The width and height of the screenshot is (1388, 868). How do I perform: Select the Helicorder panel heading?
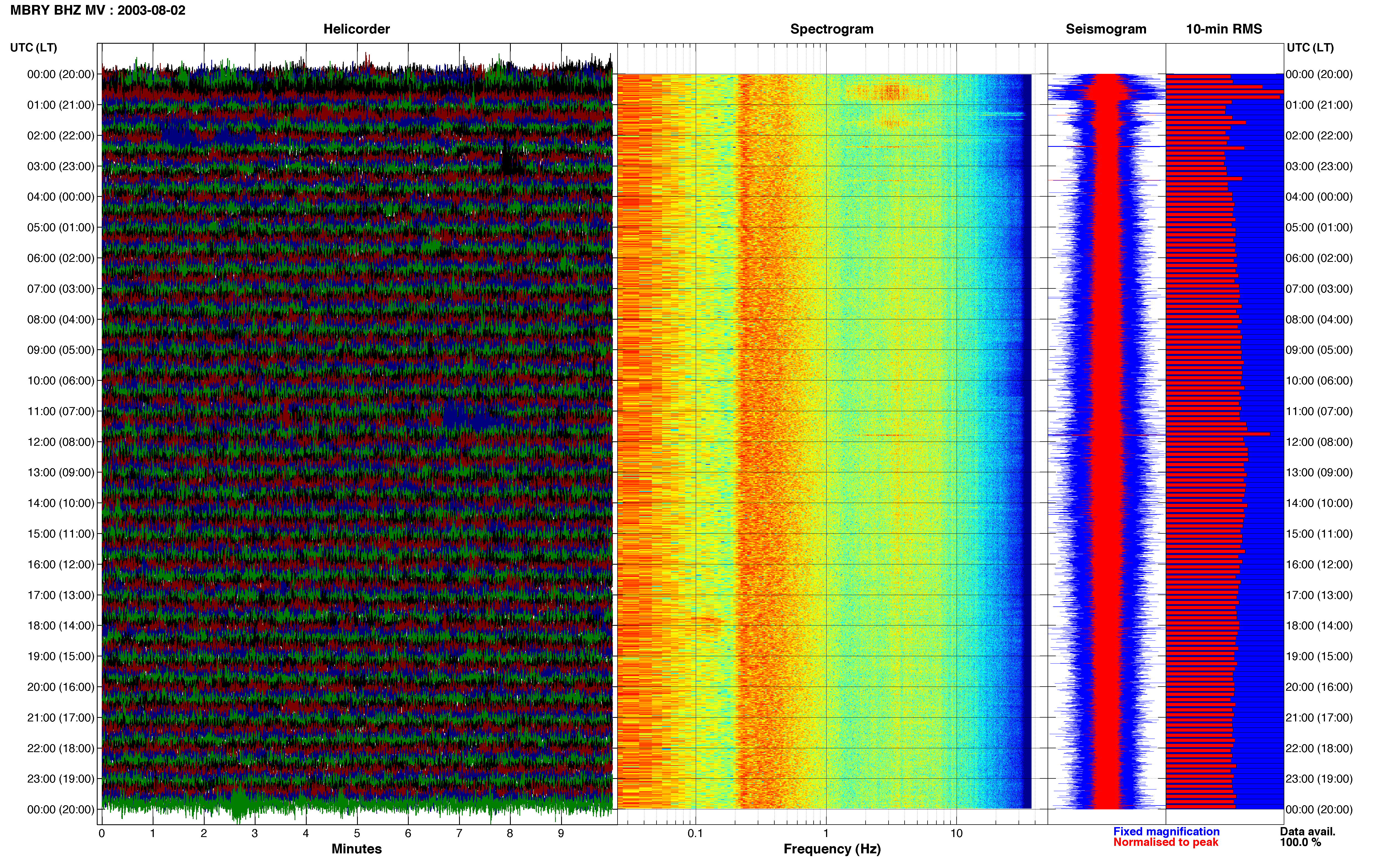(x=356, y=29)
